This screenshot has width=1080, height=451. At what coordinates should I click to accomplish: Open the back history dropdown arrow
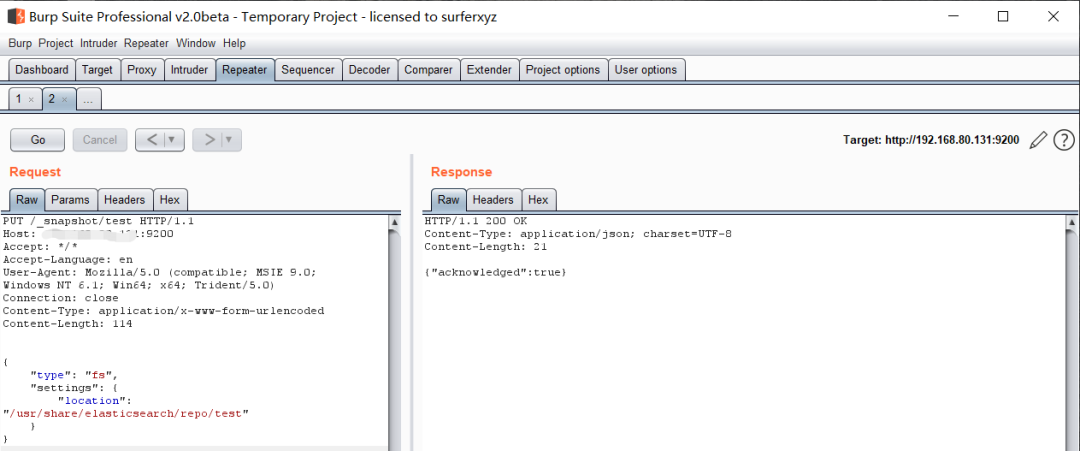pyautogui.click(x=172, y=140)
